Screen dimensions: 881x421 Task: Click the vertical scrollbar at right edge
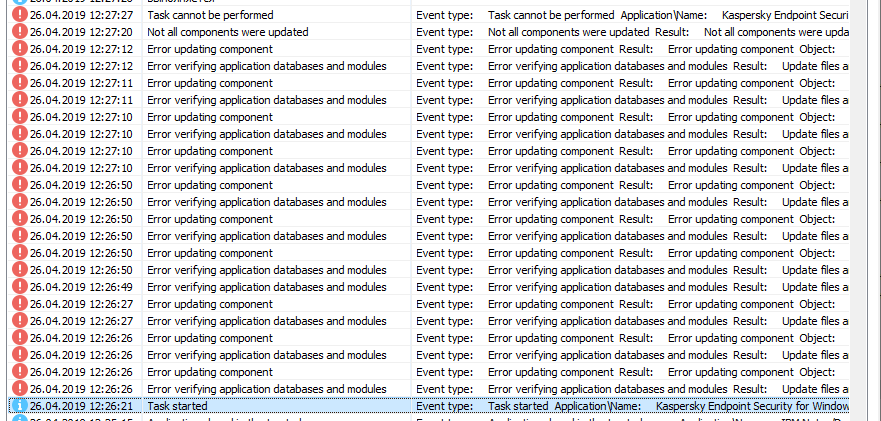[865, 200]
